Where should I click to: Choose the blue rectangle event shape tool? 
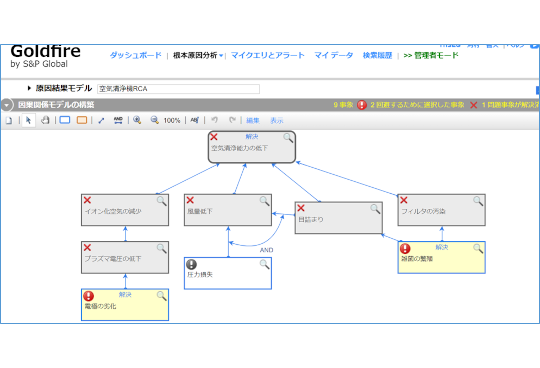[x=65, y=120]
